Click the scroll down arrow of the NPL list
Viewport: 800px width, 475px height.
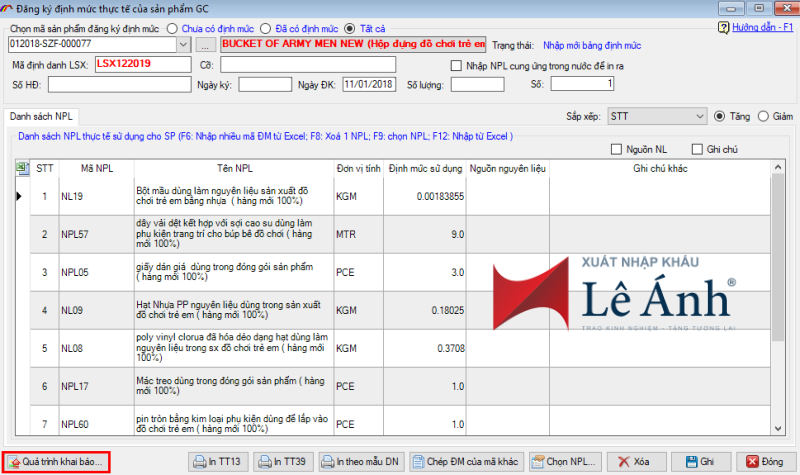(x=778, y=429)
